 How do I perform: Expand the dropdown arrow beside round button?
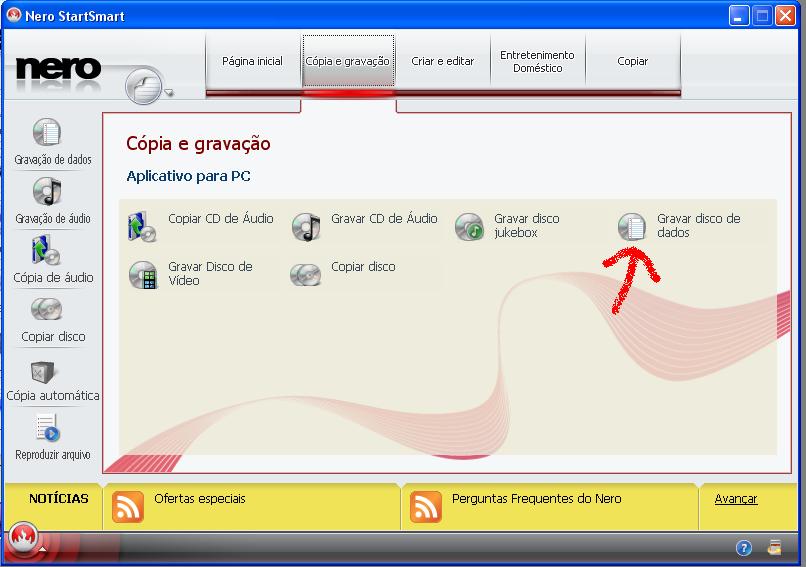[169, 93]
